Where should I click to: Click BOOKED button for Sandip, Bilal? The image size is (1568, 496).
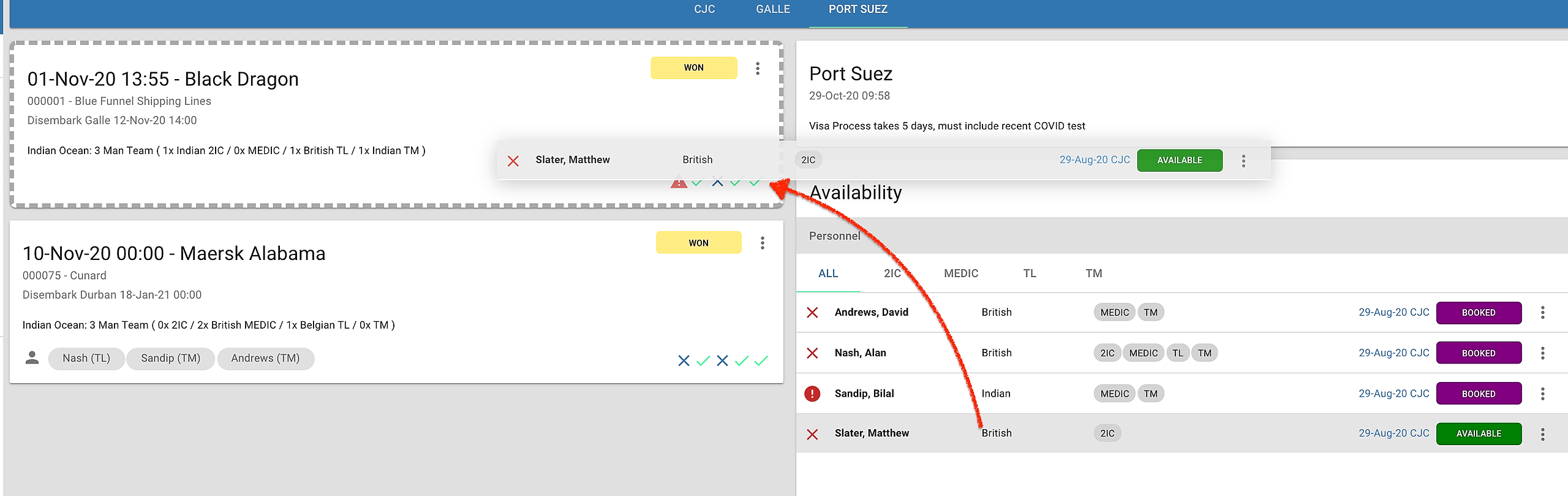coord(1479,394)
